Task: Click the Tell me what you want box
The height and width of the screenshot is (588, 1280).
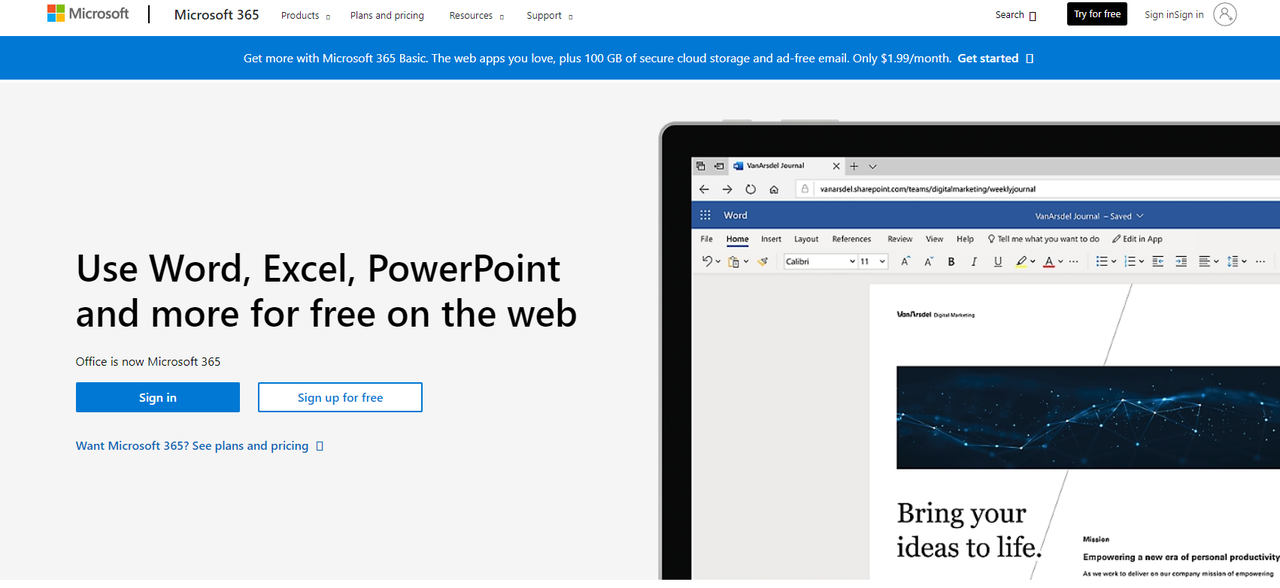Action: coord(1044,239)
